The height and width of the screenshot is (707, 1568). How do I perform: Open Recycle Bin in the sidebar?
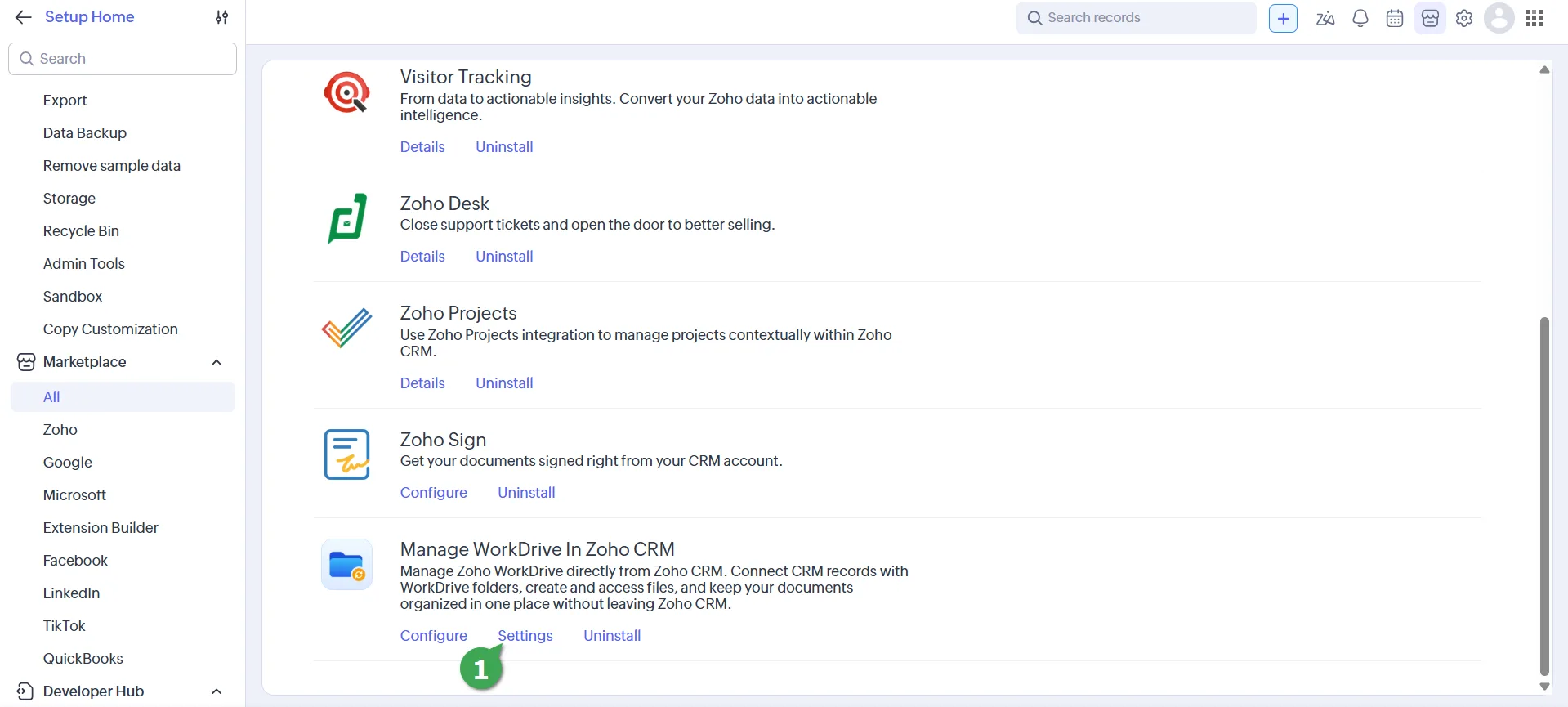click(x=81, y=231)
